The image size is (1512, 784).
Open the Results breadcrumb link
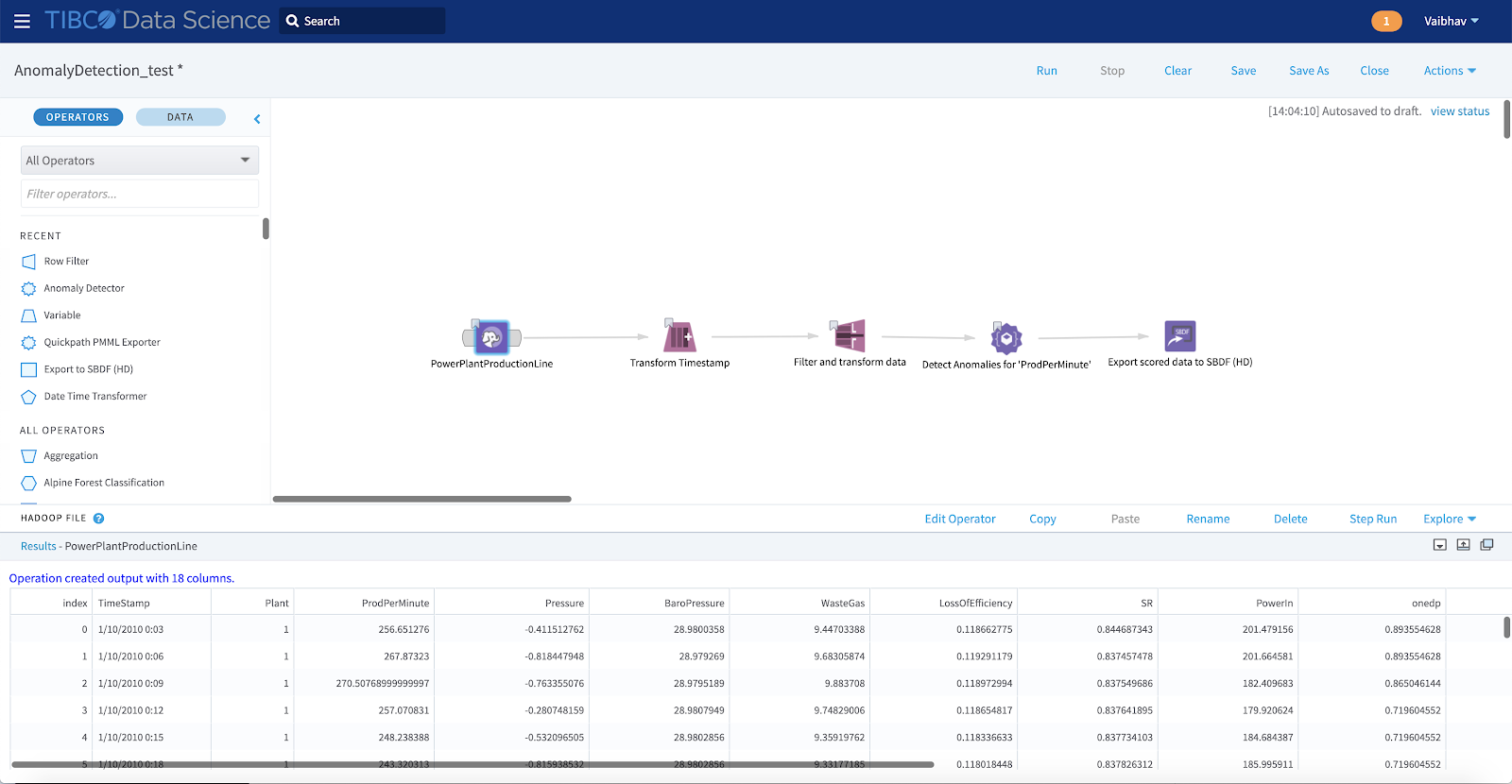39,546
